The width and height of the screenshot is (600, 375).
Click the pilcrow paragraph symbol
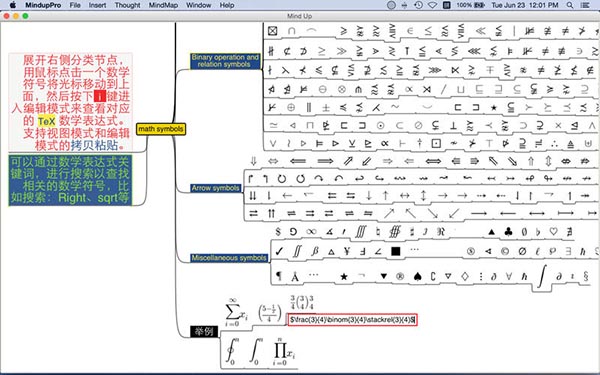point(279,276)
